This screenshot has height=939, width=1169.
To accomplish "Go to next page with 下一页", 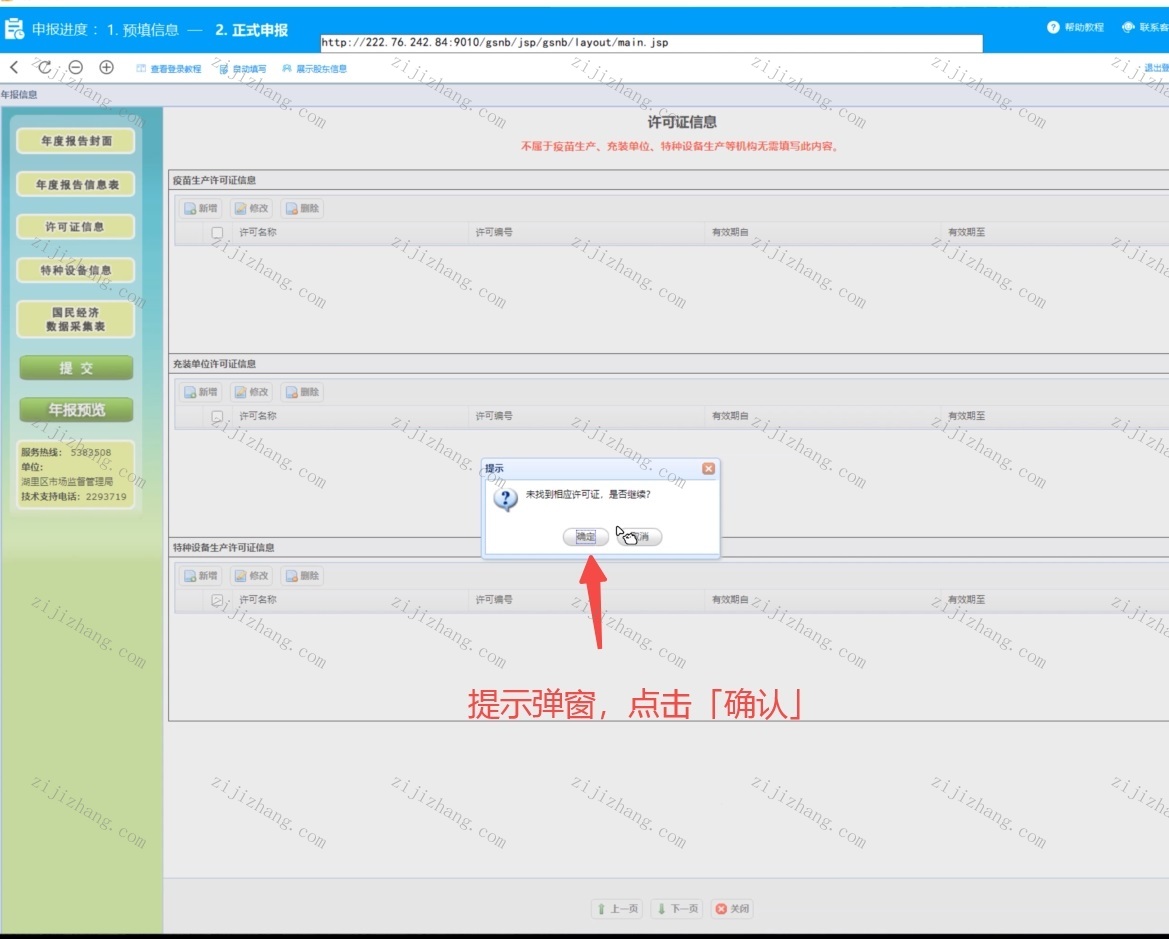I will (x=678, y=908).
